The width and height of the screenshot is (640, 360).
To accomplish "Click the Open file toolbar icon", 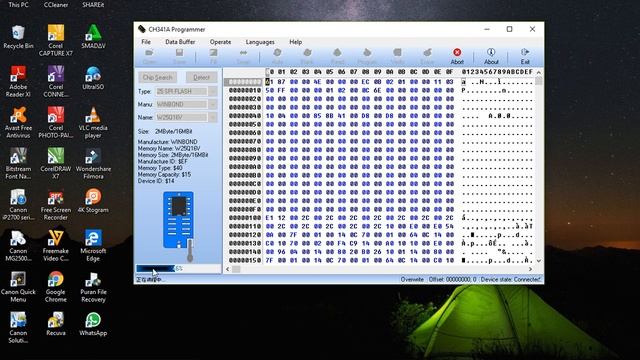I will coord(149,56).
